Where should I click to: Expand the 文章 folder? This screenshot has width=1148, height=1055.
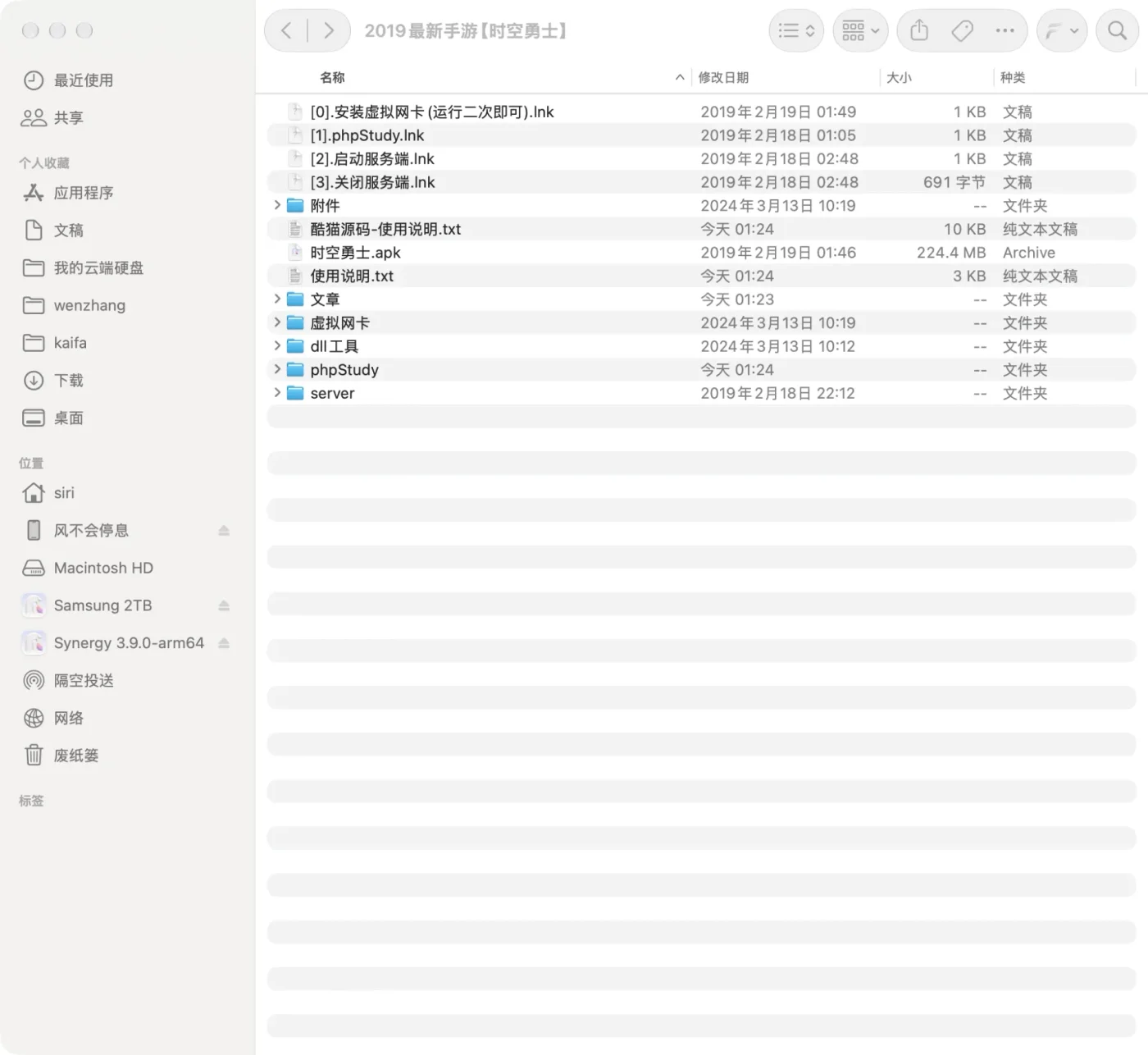(x=277, y=299)
